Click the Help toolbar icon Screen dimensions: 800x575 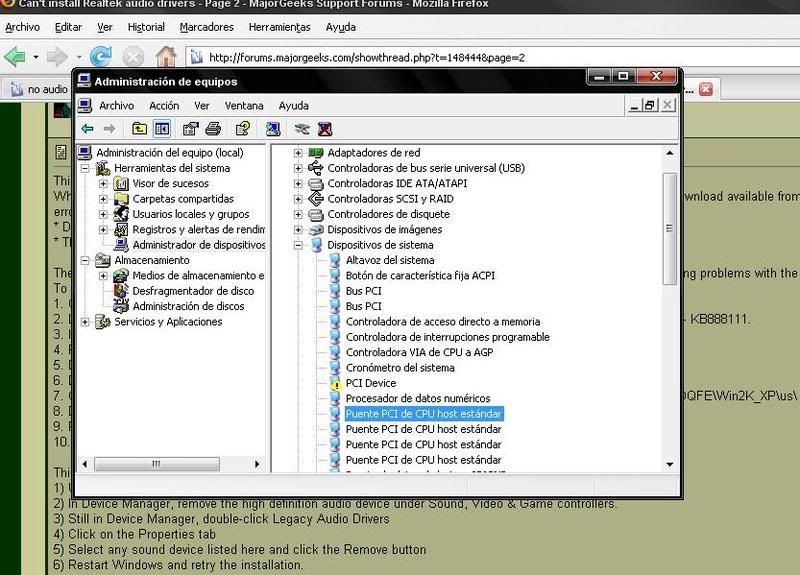242,128
